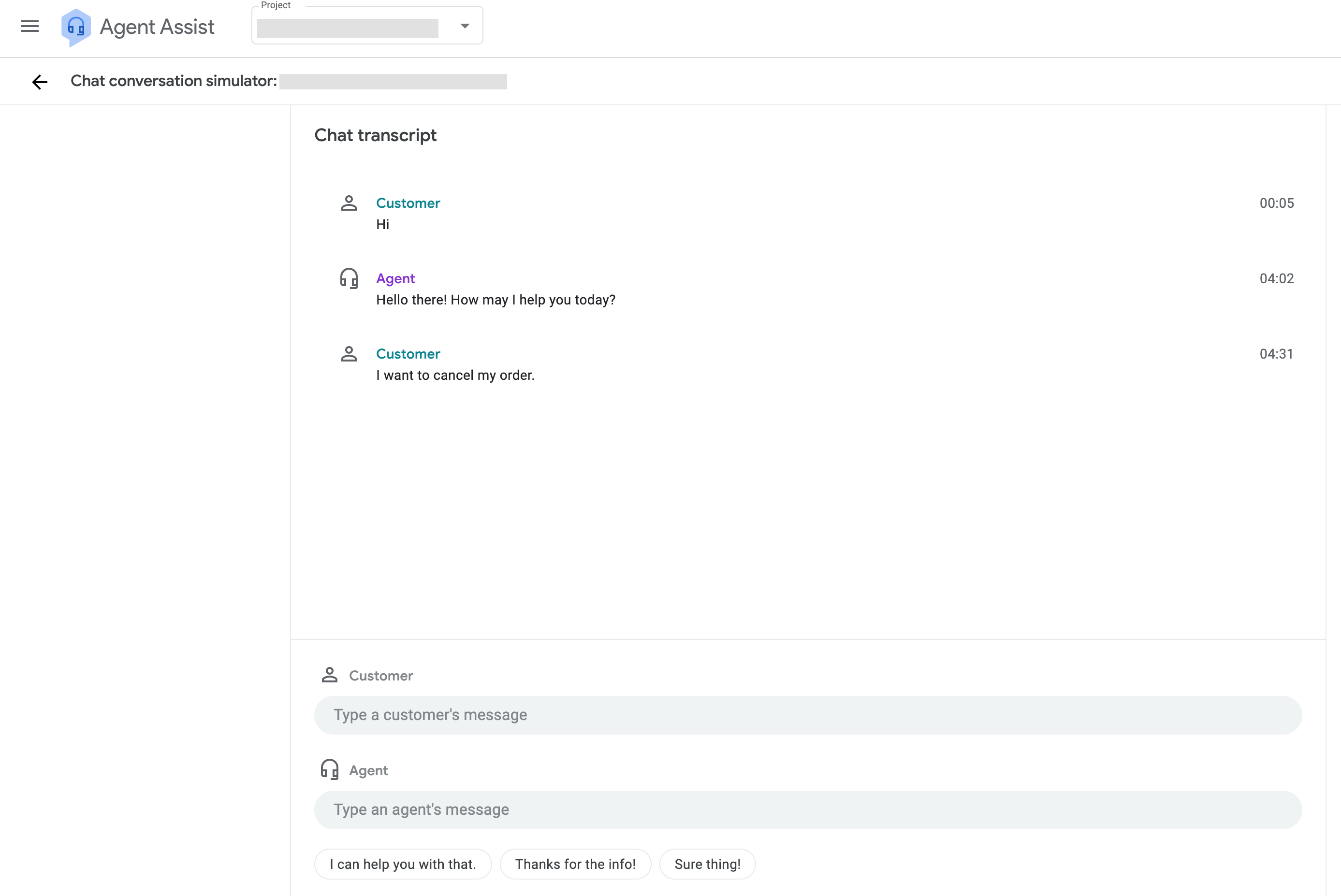Type in the customer's message field
The width and height of the screenshot is (1341, 896).
coord(807,715)
